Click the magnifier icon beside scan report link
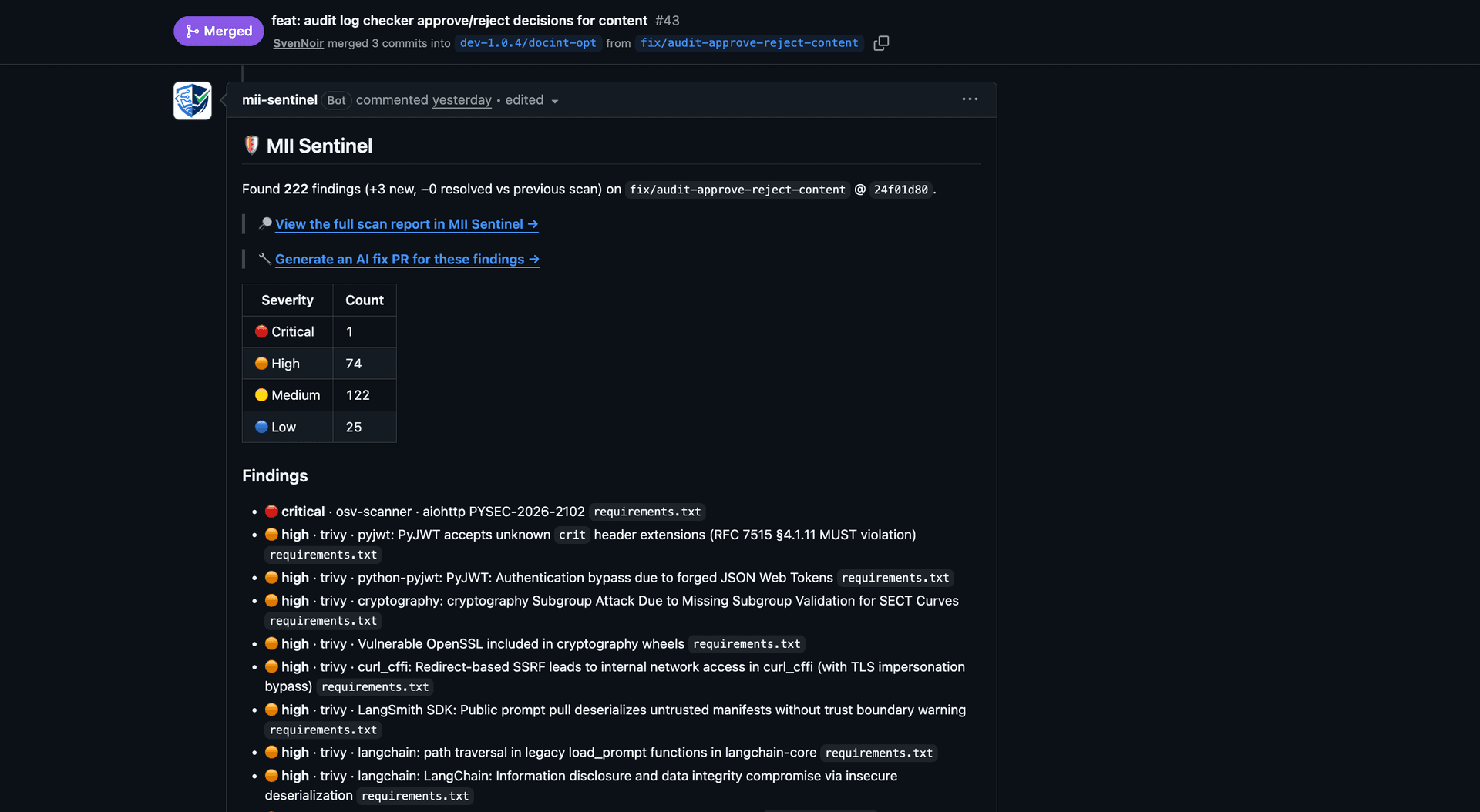Viewport: 1480px width, 812px height. coord(265,223)
